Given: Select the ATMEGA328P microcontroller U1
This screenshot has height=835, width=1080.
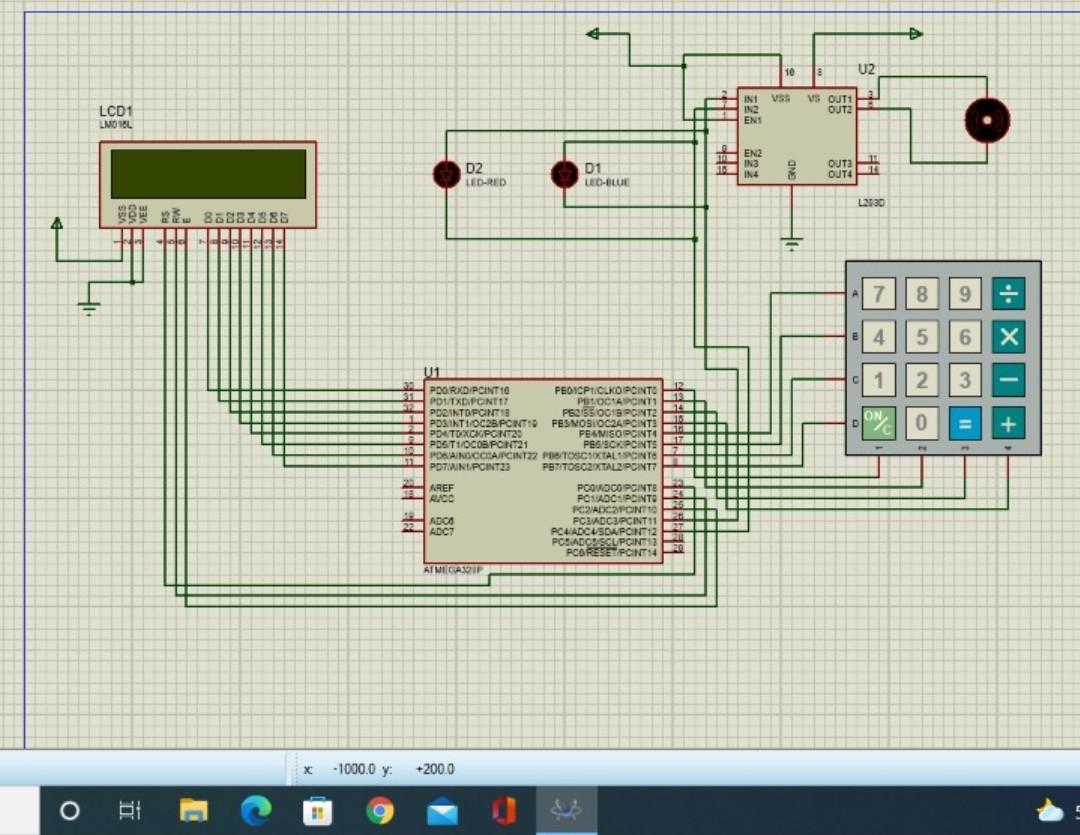Looking at the screenshot, I should [x=540, y=470].
